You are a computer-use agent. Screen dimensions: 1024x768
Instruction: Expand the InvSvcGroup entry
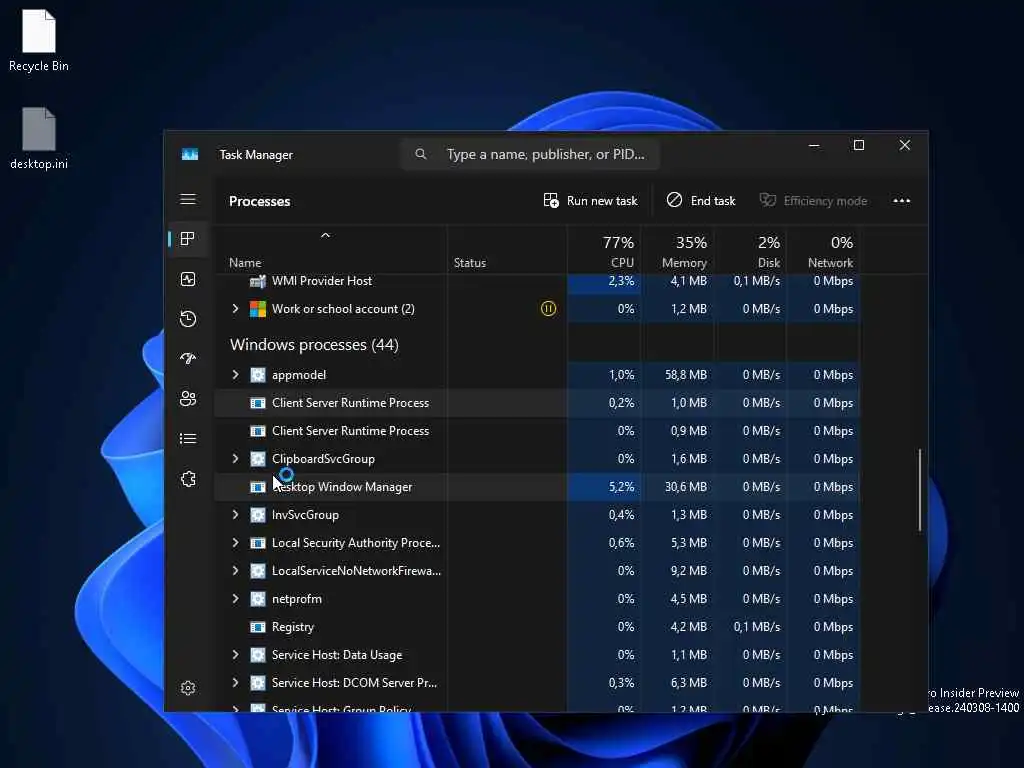(235, 515)
